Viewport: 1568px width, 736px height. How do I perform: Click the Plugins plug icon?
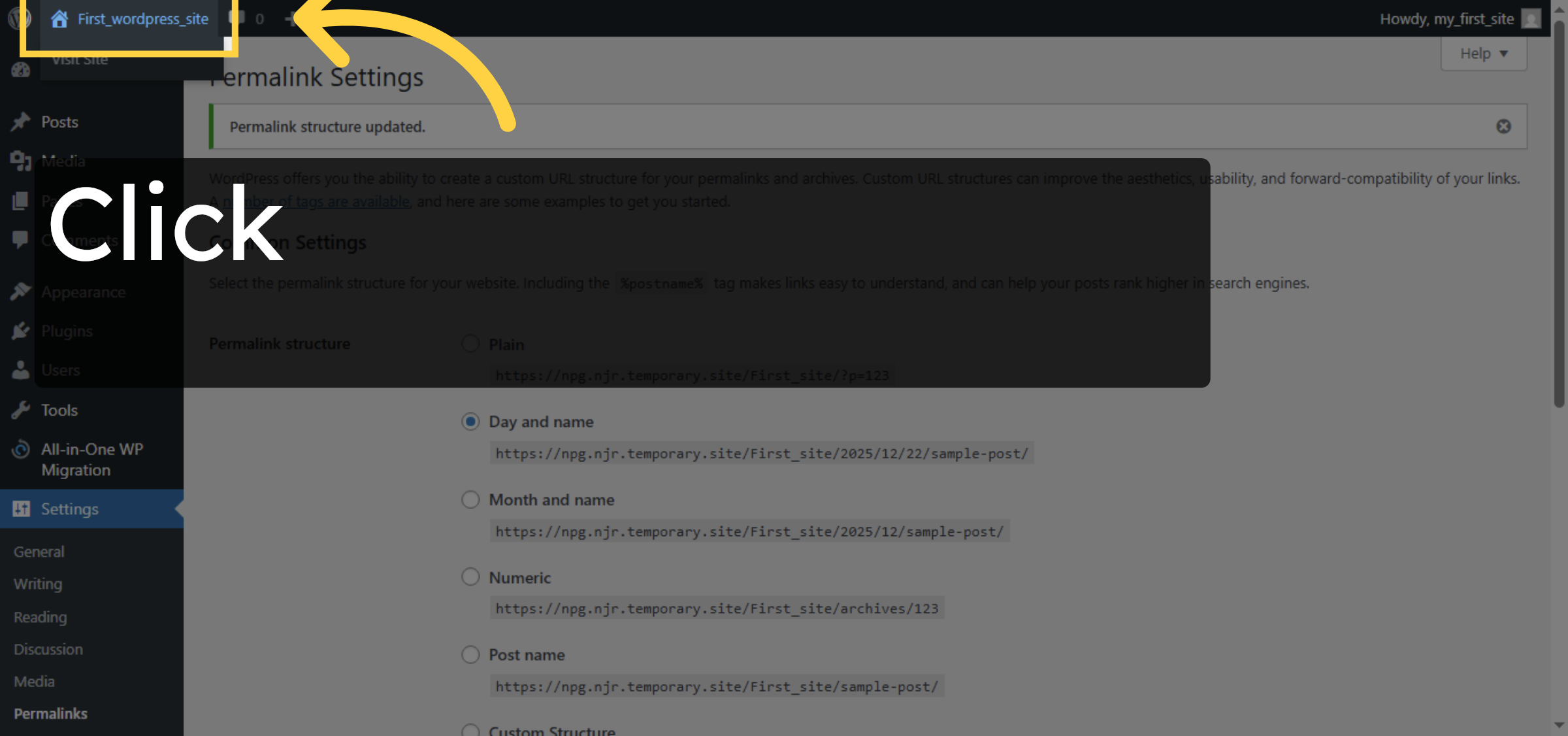coord(21,331)
